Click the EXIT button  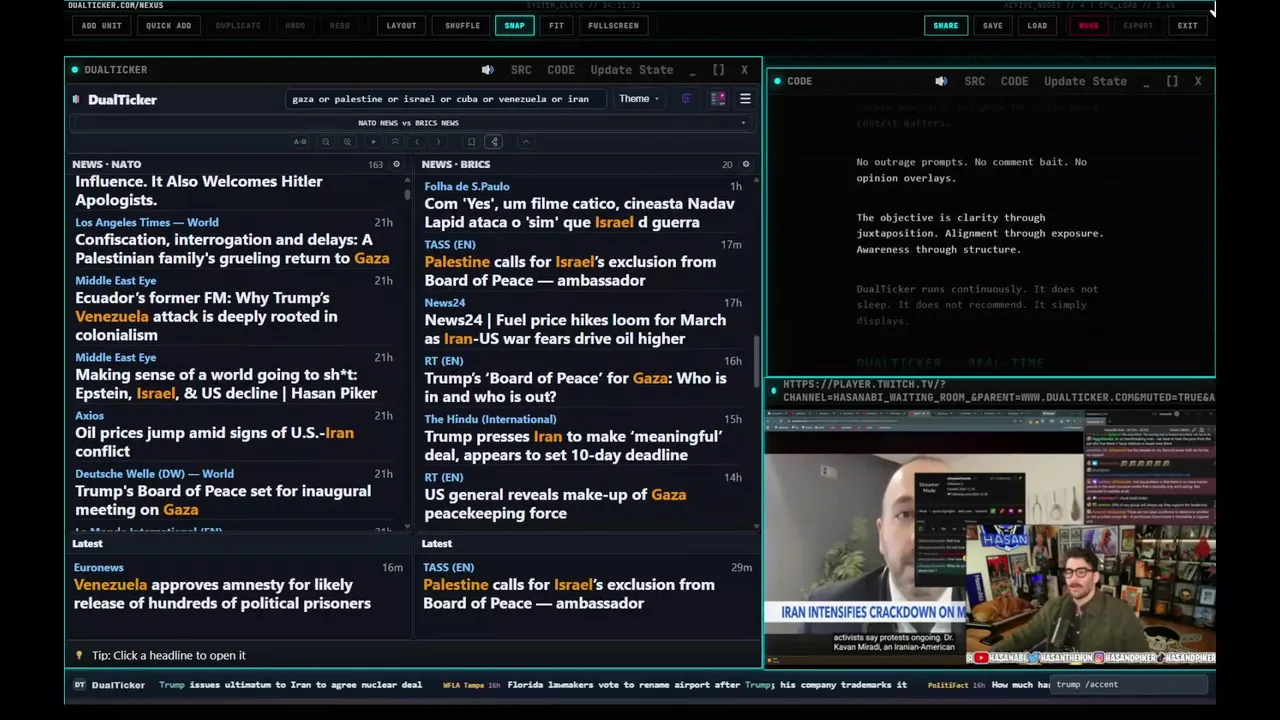(1188, 25)
